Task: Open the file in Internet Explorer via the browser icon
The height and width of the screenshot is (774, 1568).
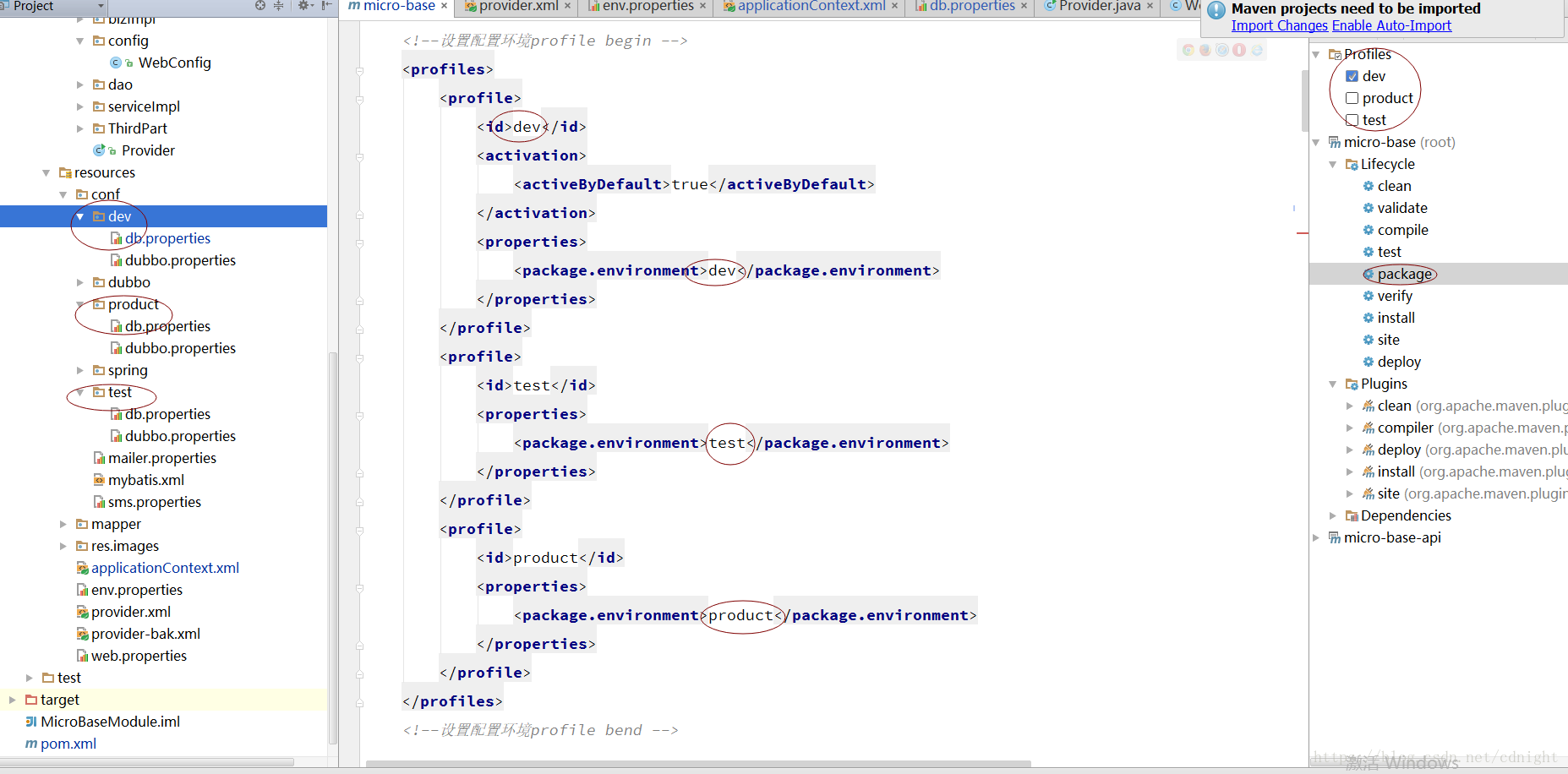Action: (1257, 50)
